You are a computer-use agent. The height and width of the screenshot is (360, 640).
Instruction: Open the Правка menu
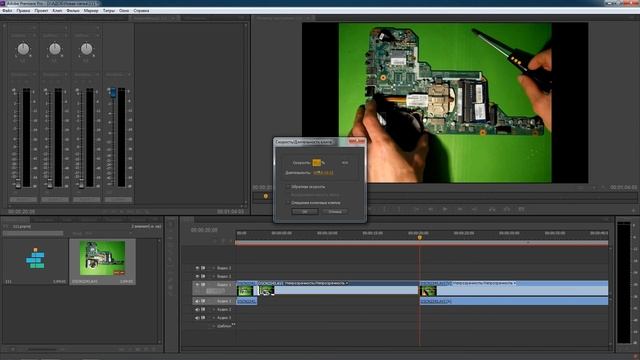click(23, 11)
